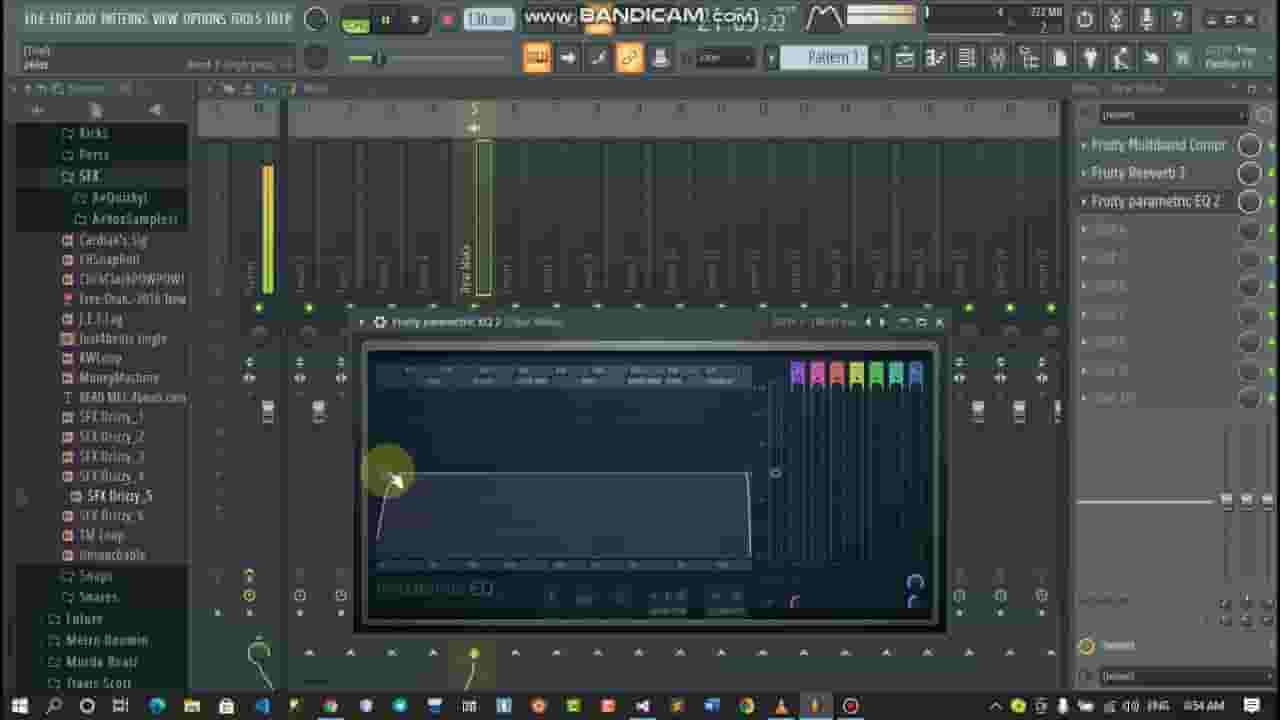The height and width of the screenshot is (720, 1280).
Task: Toggle the pattern/song mode switch
Action: coord(355,20)
